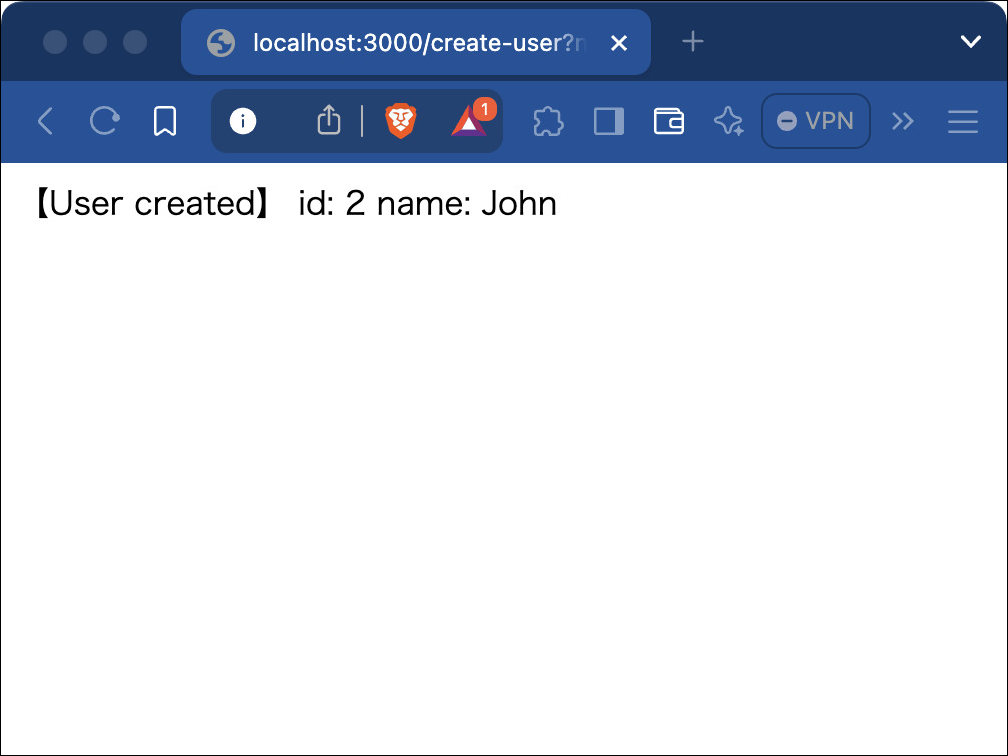Click the window close traffic light
Image resolution: width=1008 pixels, height=756 pixels.
coord(55,42)
